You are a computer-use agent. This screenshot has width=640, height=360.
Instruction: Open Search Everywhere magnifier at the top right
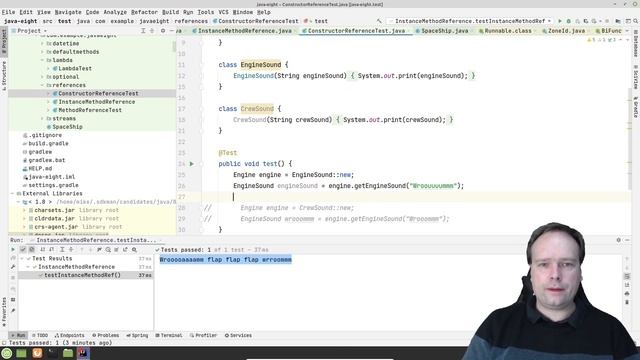[636, 21]
